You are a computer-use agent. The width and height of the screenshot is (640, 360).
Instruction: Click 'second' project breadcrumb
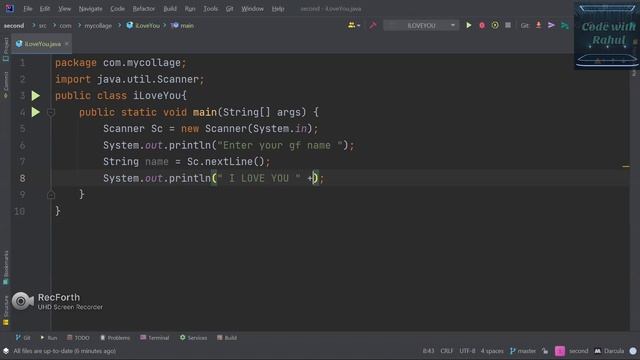click(14, 25)
